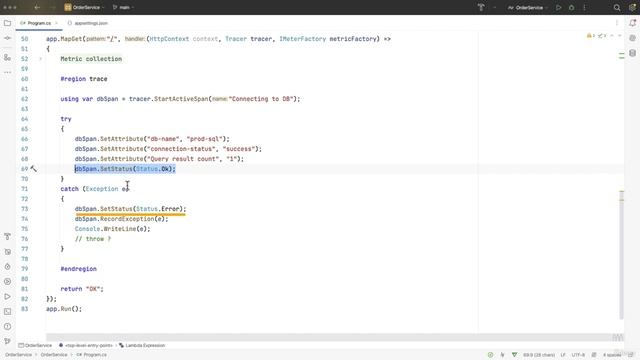Open the Explorer tool window folder icon
The image size is (640, 360).
7,23
